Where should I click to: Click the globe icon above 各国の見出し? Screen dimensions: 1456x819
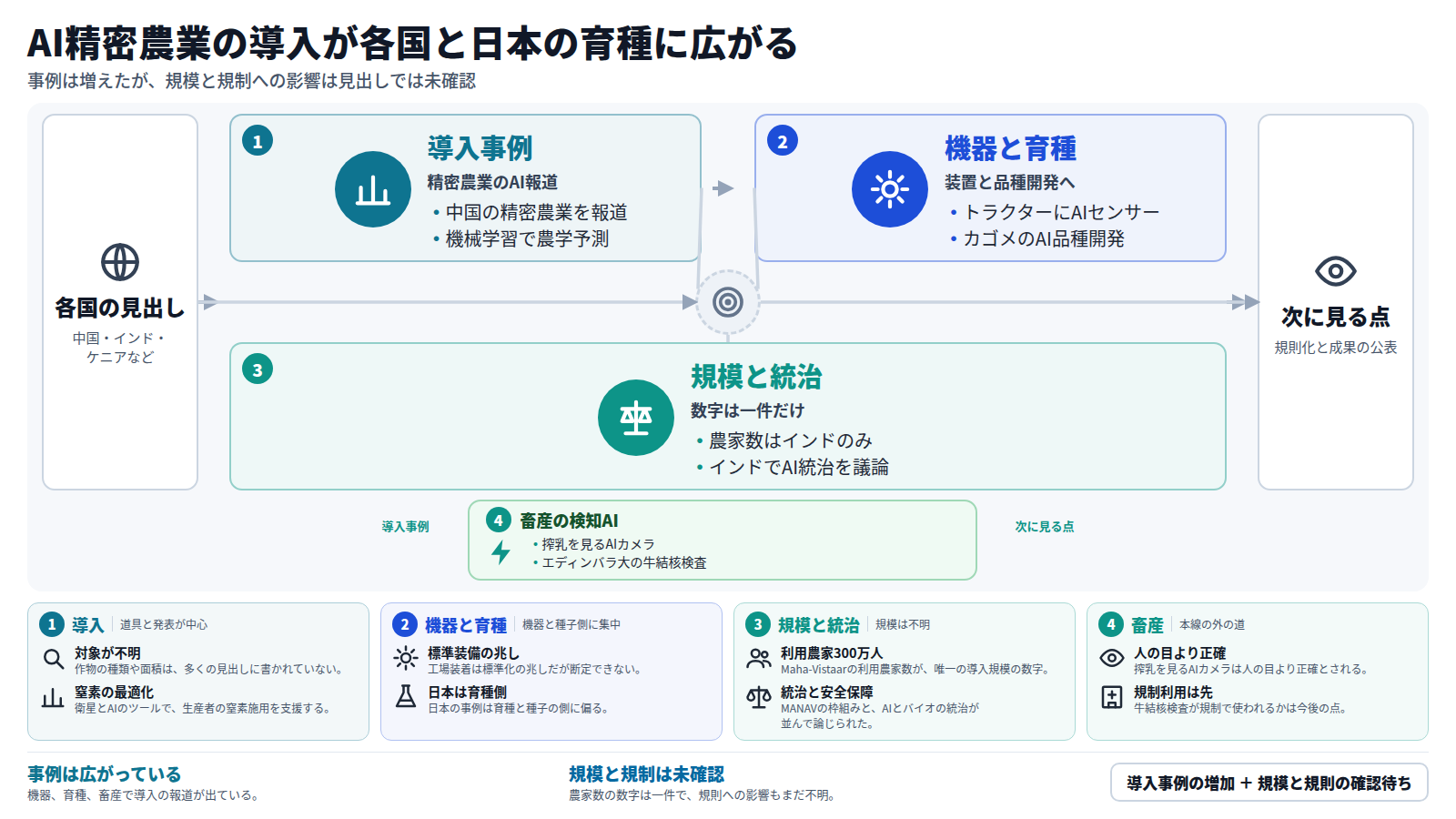pos(120,262)
